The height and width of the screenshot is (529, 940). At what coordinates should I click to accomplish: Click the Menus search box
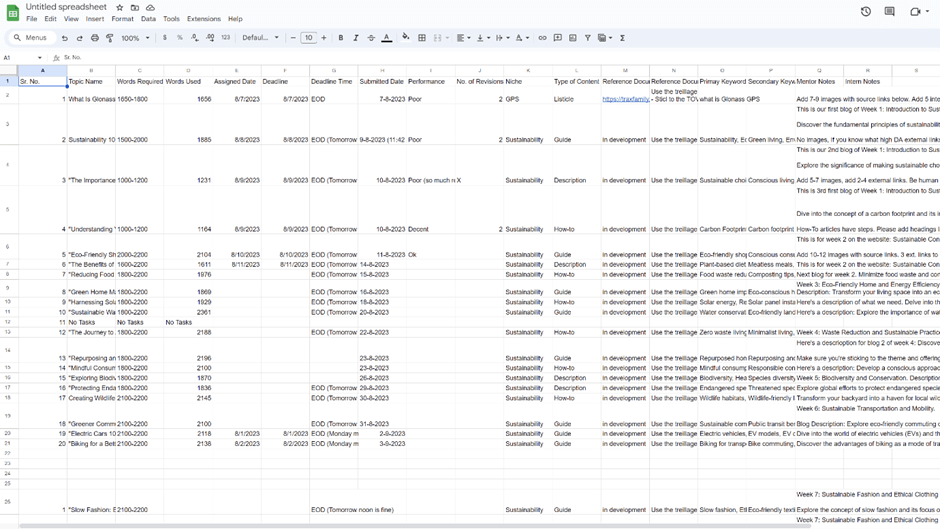click(x=31, y=38)
